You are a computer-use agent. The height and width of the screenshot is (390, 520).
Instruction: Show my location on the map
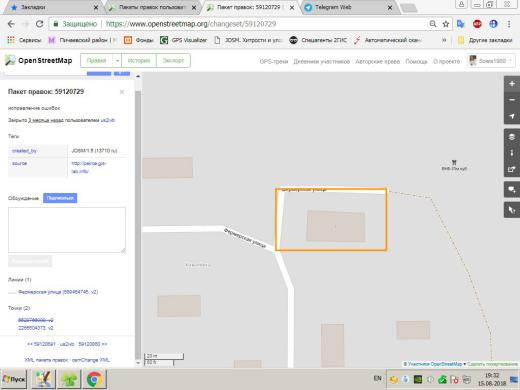[x=512, y=116]
